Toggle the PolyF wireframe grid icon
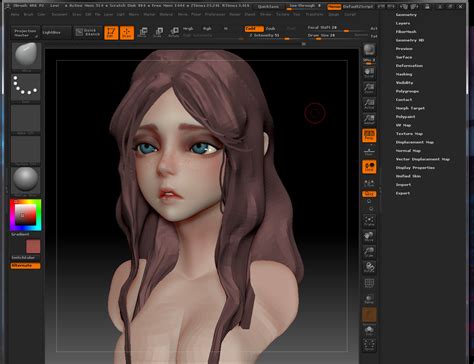 click(x=369, y=283)
